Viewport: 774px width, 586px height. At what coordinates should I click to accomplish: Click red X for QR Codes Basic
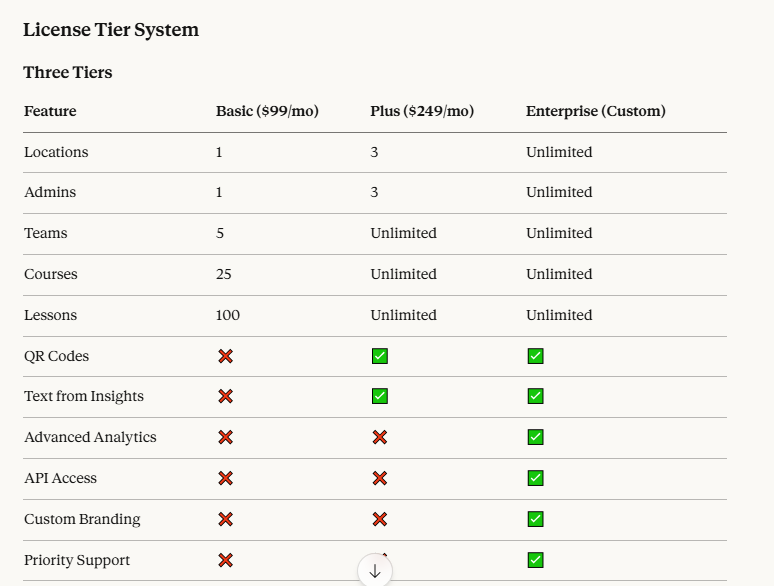click(226, 356)
